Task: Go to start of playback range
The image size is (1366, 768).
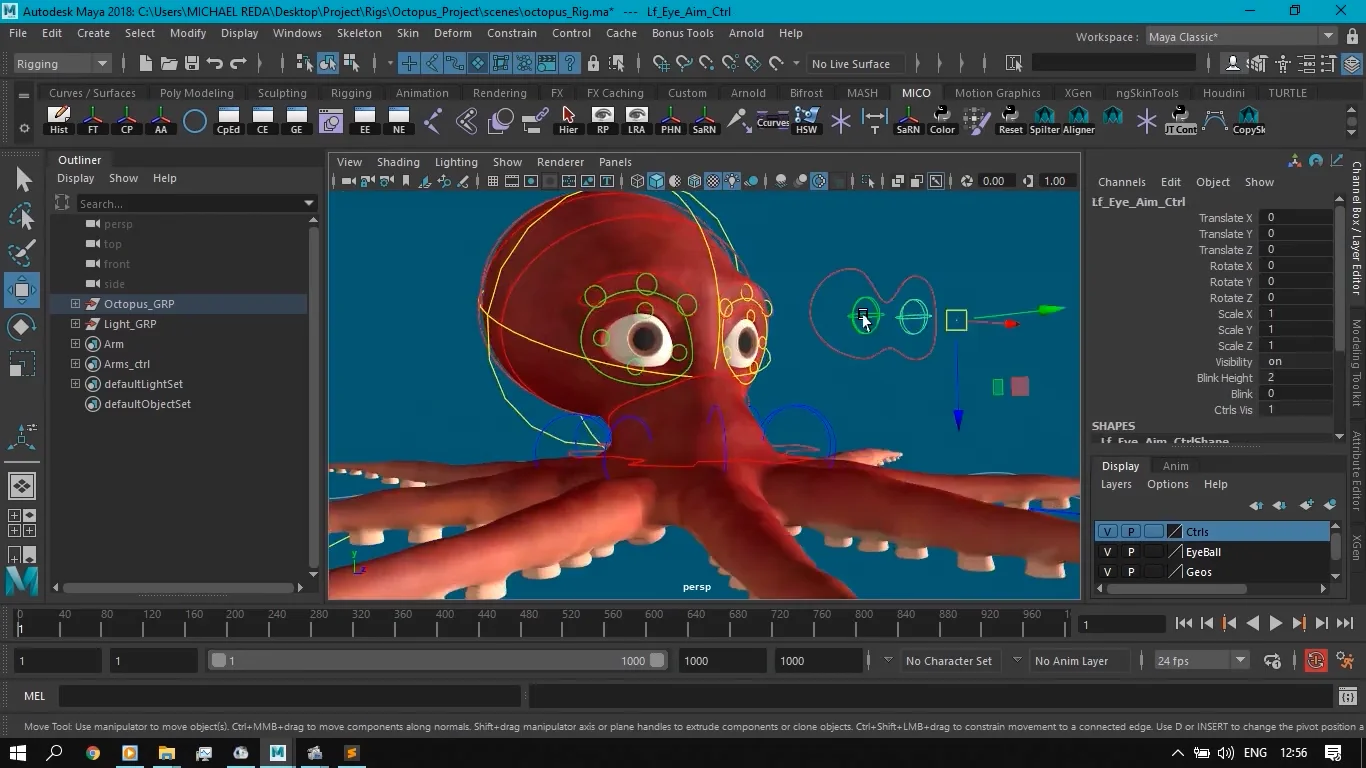Action: click(1184, 623)
